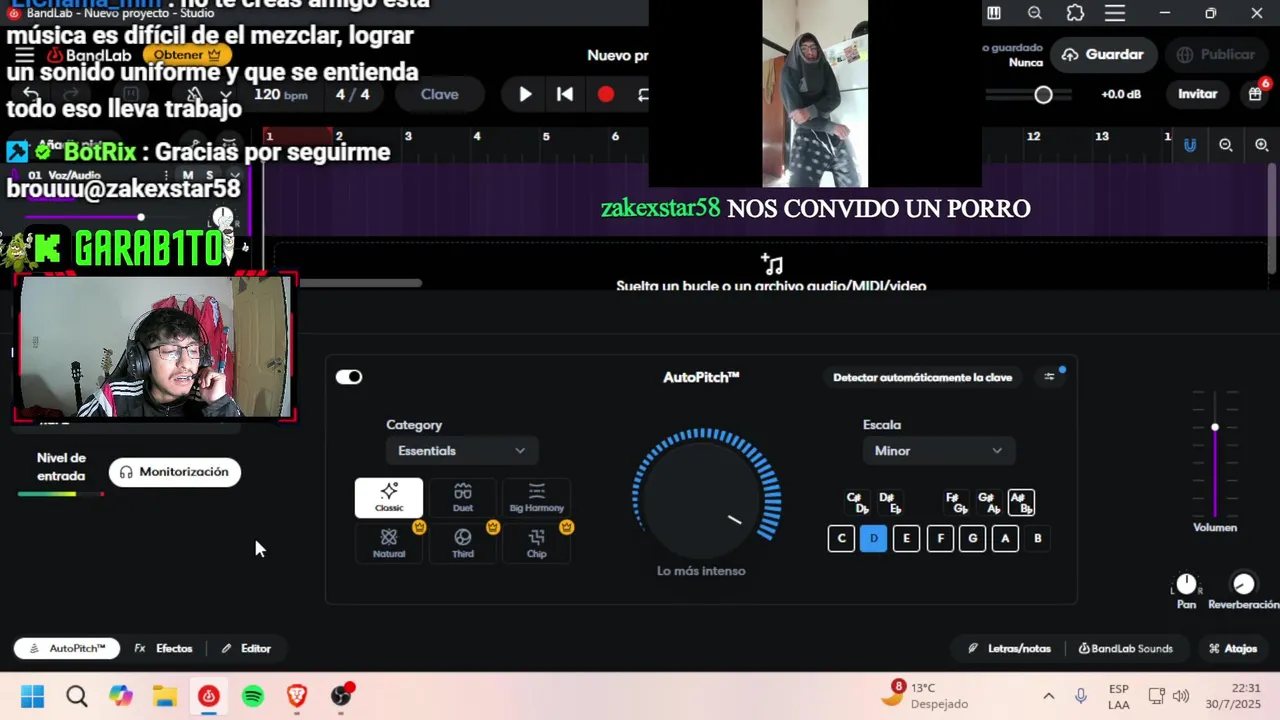Screen dimensions: 1280x720
Task: Open Spotify from the Windows taskbar
Action: click(x=252, y=696)
